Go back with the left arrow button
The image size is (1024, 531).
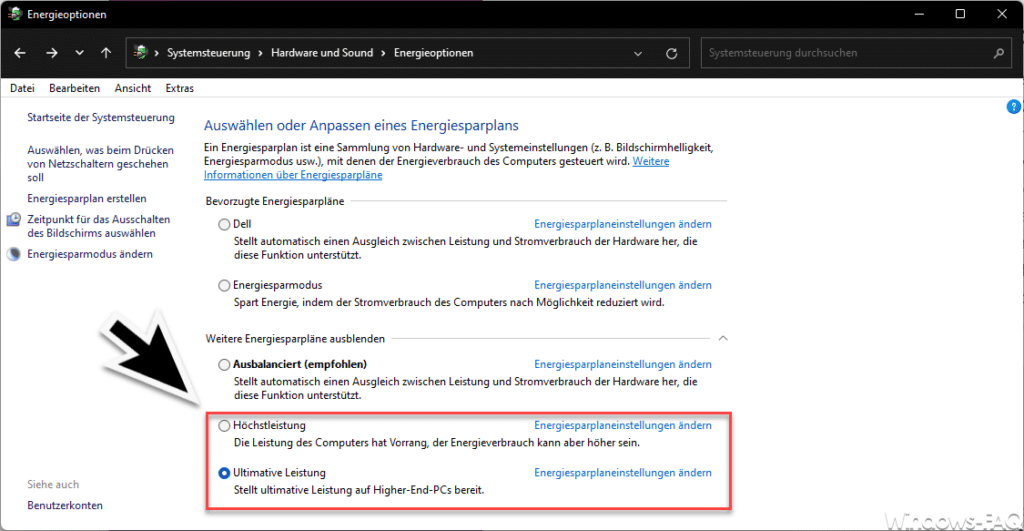[20, 54]
